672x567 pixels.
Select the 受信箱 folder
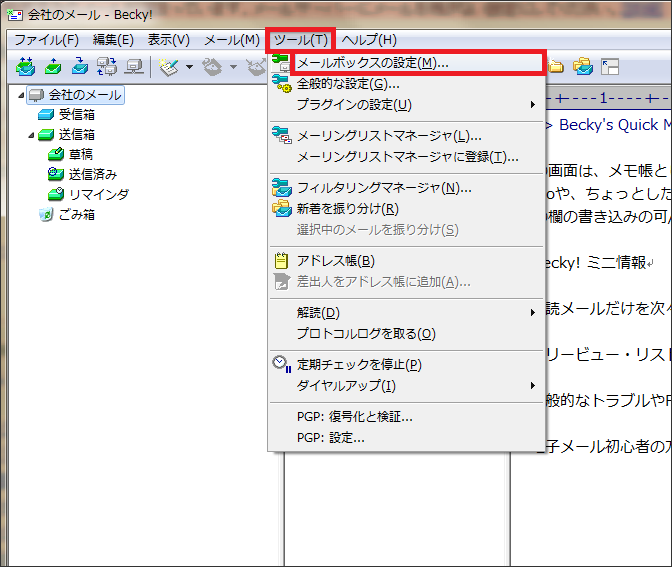click(76, 114)
